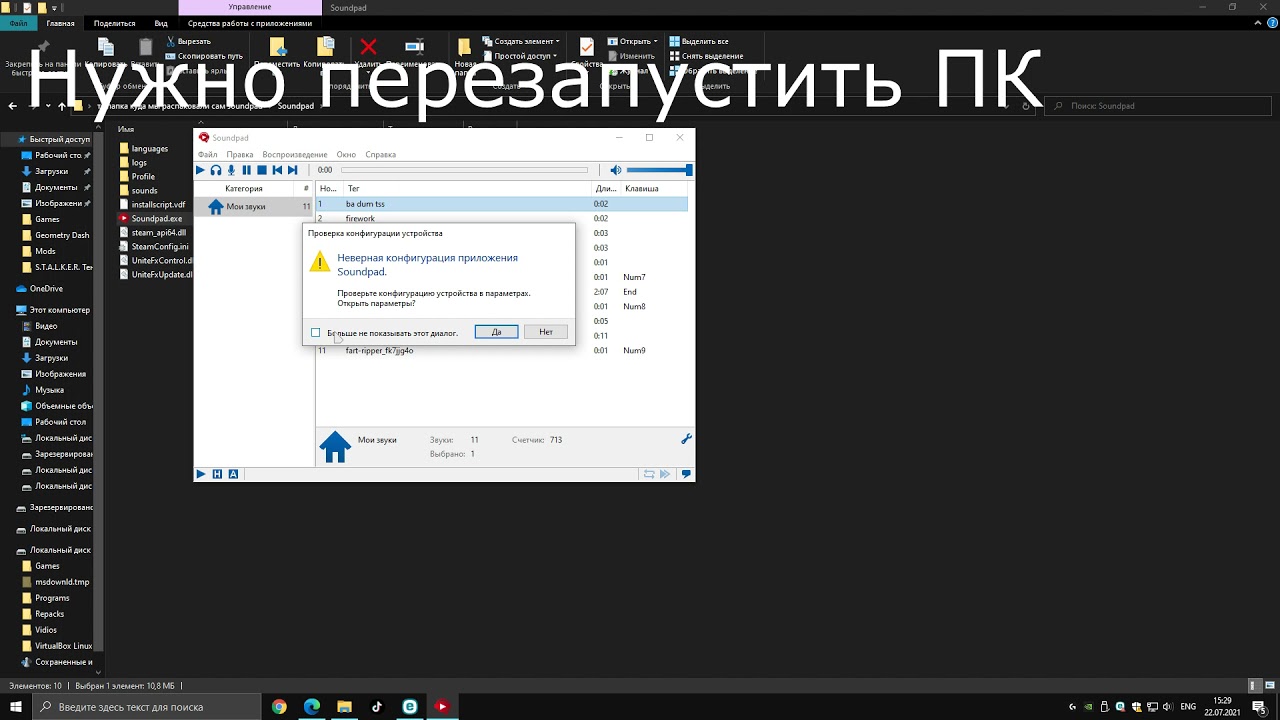Switch to the Вид ribbon tab in Explorer

click(x=161, y=23)
